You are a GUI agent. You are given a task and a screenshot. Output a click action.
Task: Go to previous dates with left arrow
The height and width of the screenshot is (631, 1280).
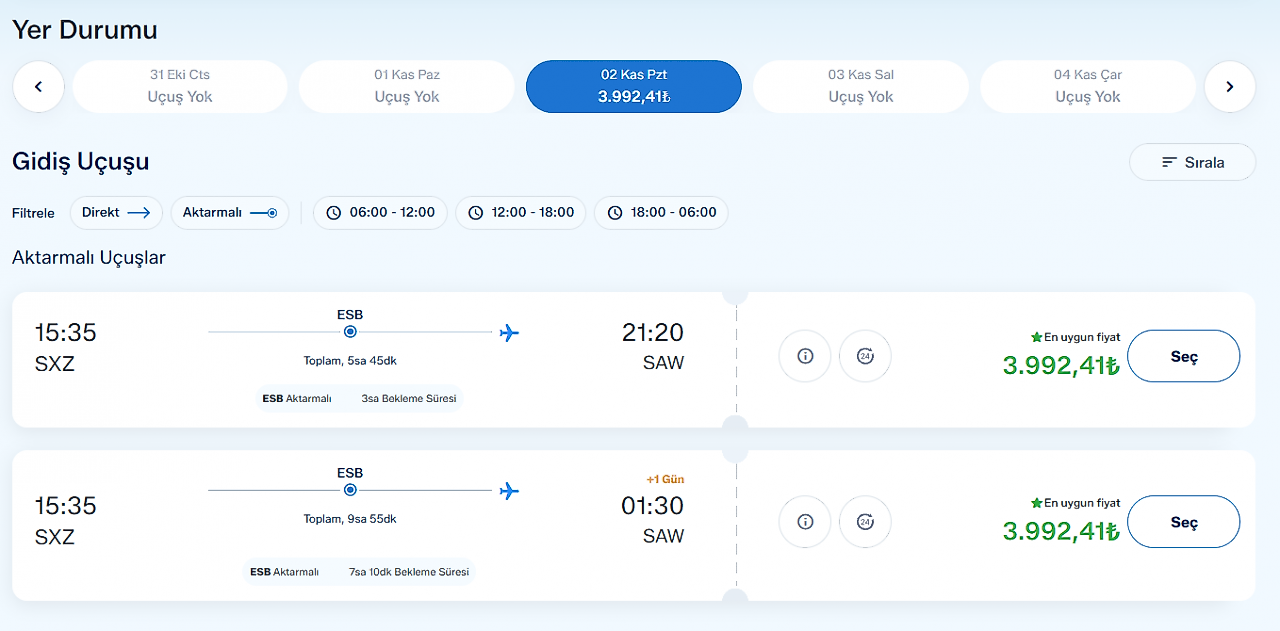click(39, 87)
